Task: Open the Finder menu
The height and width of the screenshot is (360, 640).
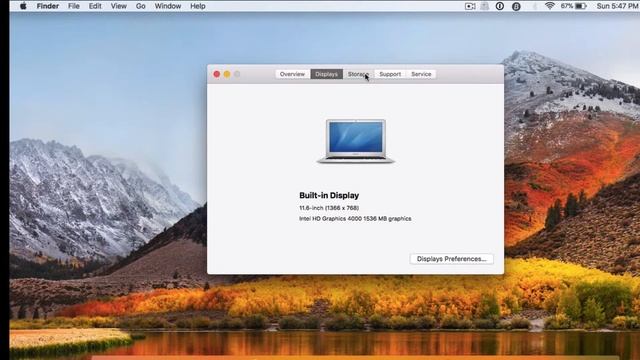Action: pos(48,6)
